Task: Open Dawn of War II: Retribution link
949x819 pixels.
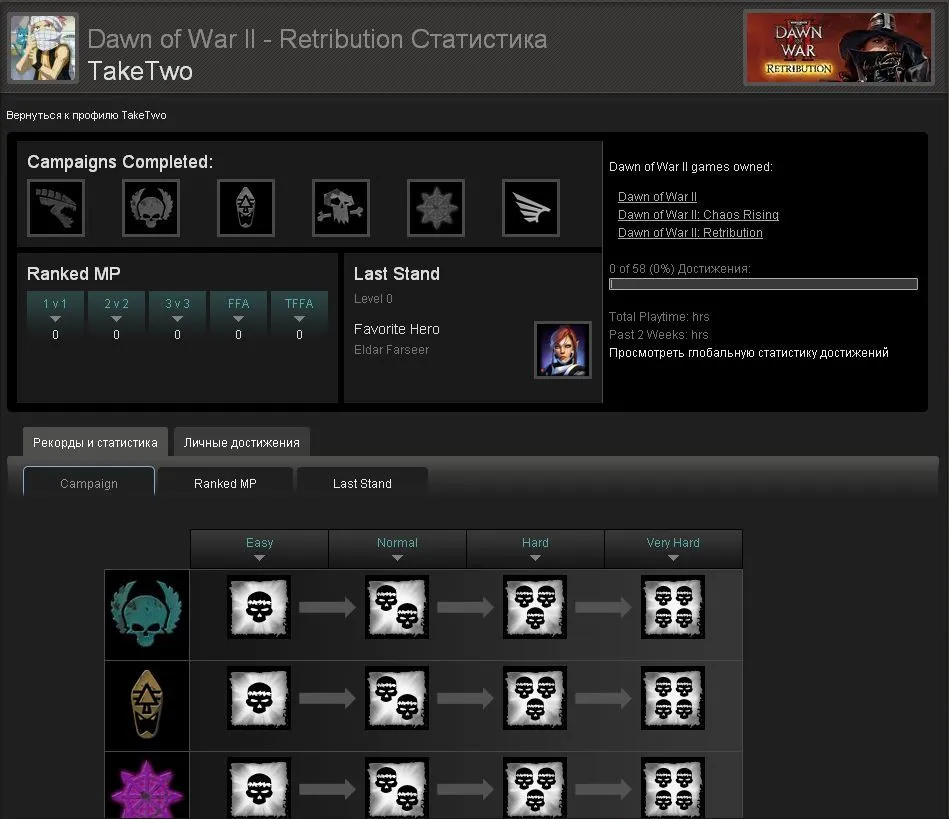Action: point(690,232)
